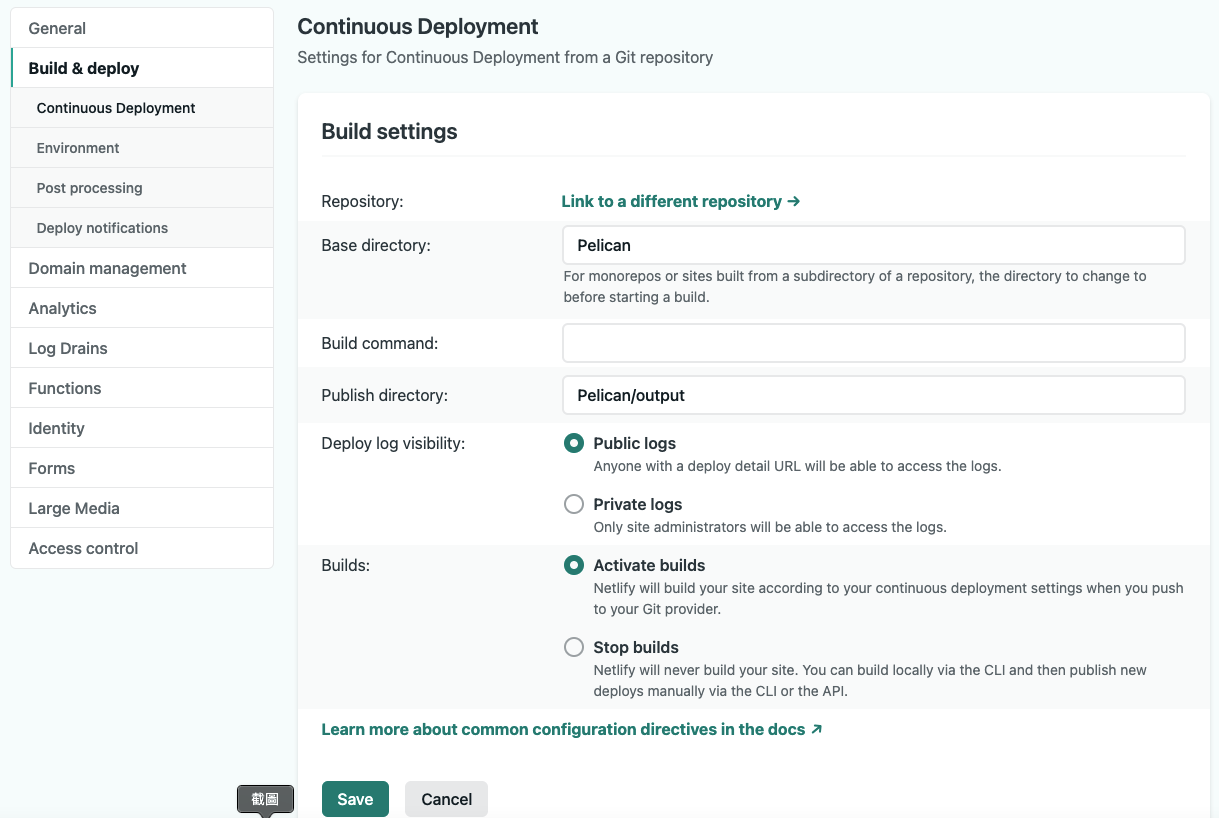1219x818 pixels.
Task: Open Link to a different repository
Action: point(680,201)
